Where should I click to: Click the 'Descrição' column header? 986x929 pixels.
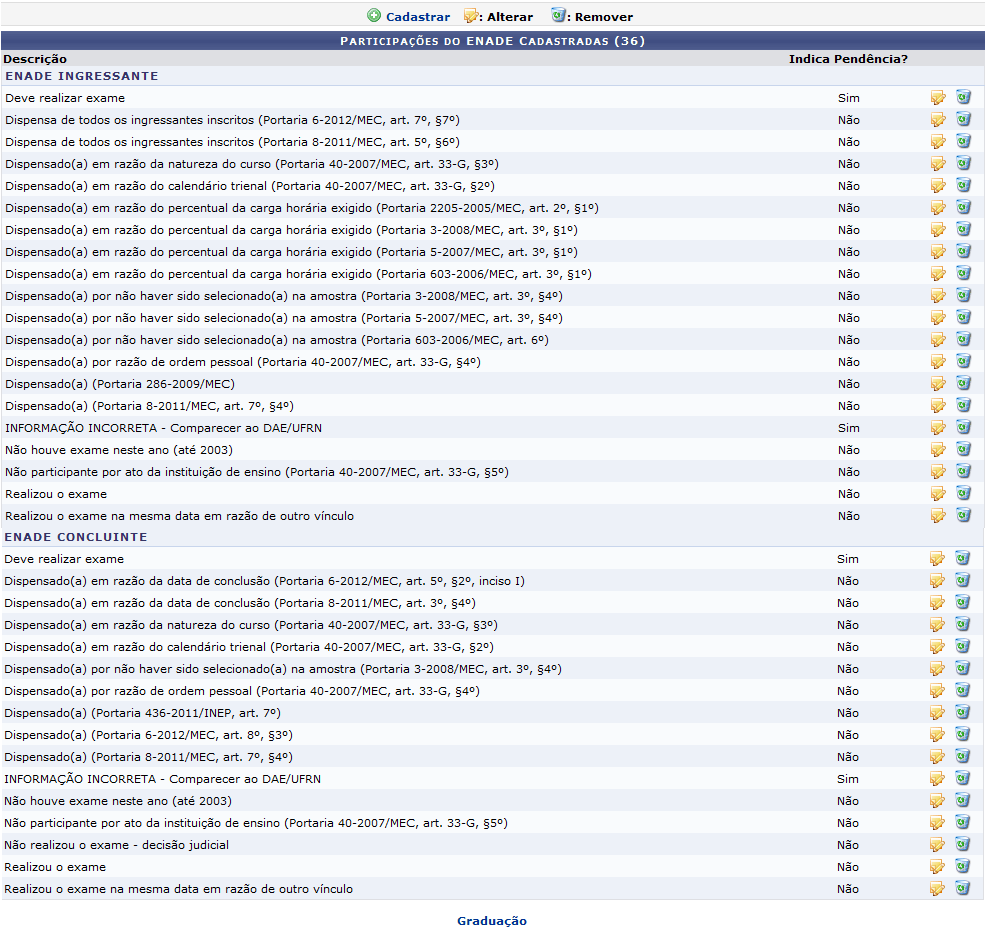click(x=36, y=59)
